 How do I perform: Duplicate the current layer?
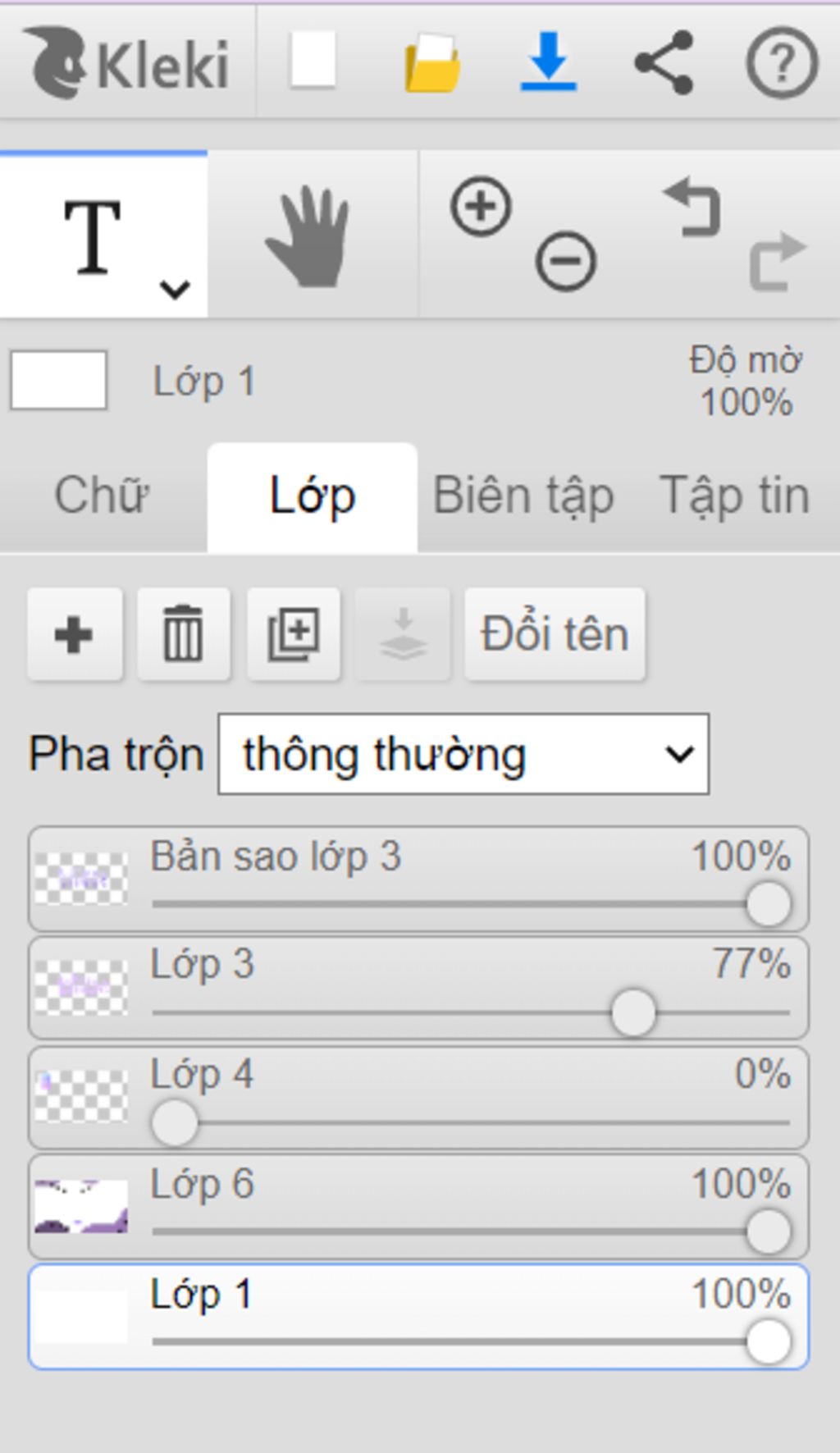pyautogui.click(x=294, y=634)
